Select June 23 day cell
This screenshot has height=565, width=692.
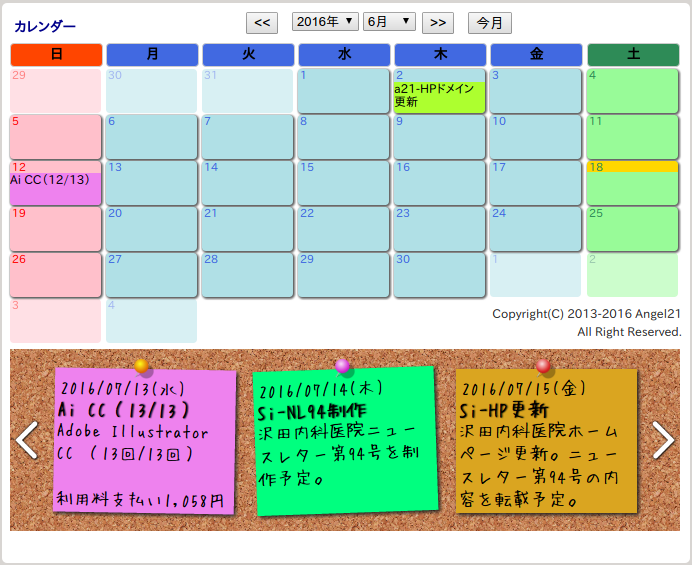tap(440, 229)
